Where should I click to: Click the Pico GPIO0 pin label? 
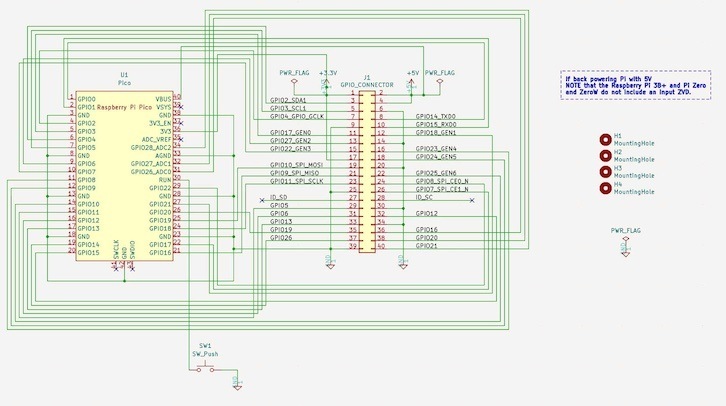87,100
